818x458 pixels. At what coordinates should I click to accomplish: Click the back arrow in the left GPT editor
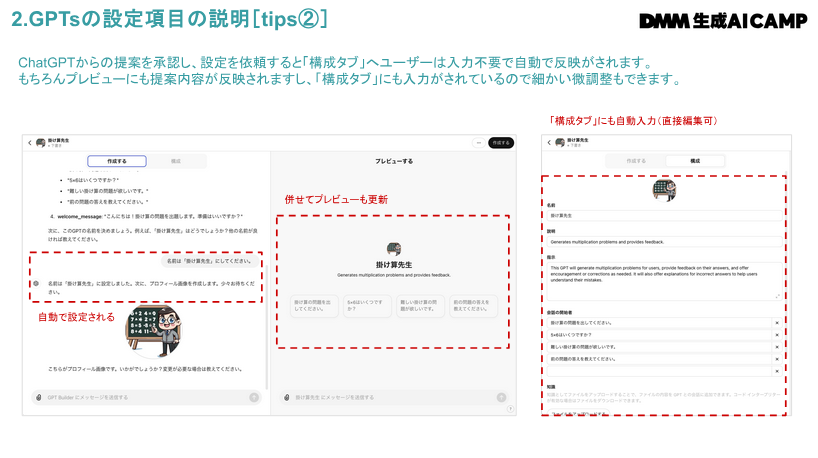pos(30,143)
